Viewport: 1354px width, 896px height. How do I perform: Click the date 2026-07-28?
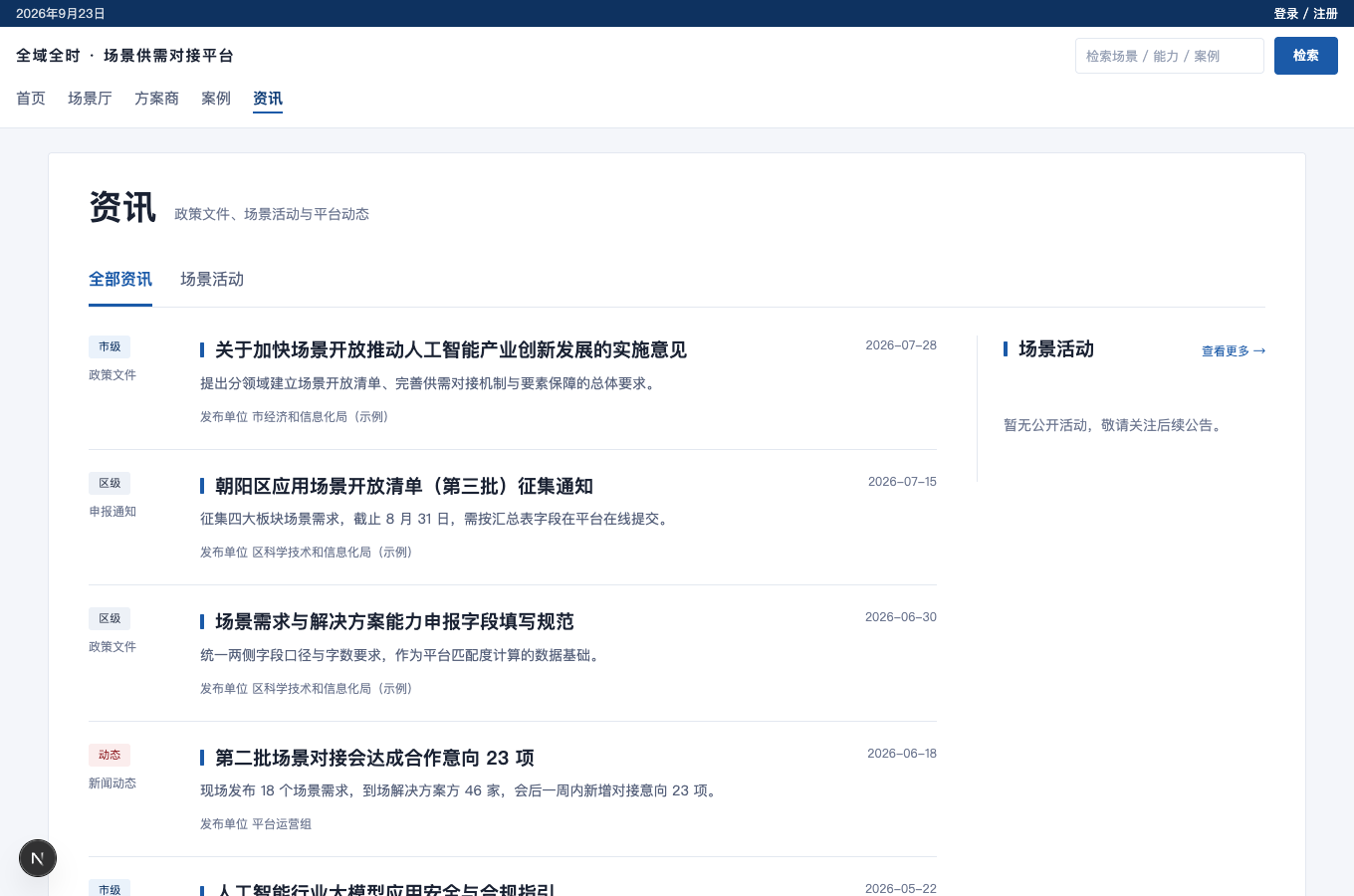[x=901, y=345]
